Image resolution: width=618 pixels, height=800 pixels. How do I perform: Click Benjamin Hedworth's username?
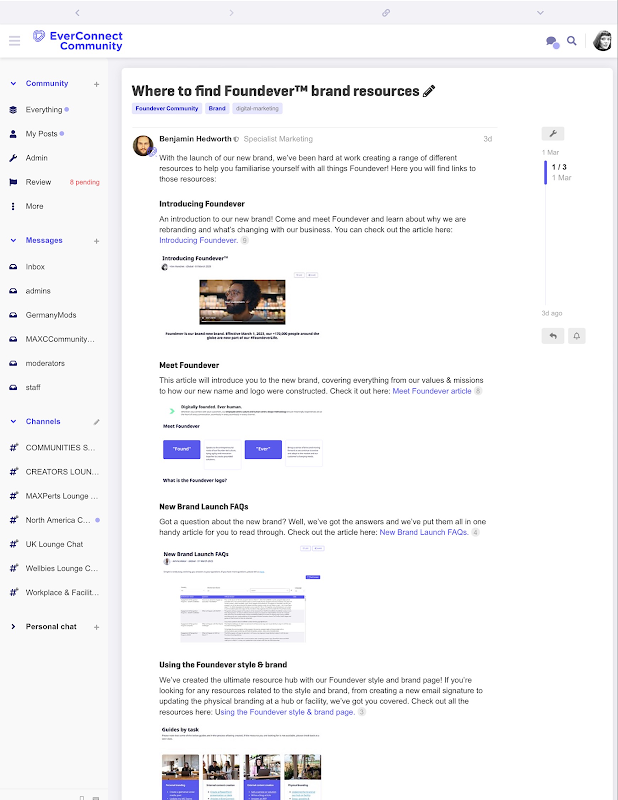point(195,139)
